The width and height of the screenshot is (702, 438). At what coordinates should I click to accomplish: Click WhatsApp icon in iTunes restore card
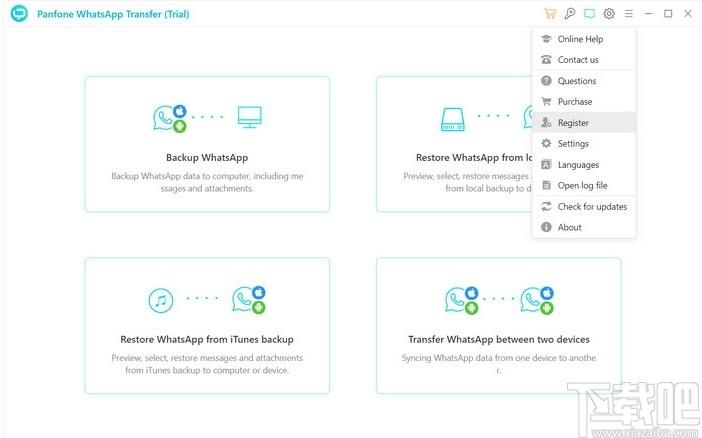[249, 300]
